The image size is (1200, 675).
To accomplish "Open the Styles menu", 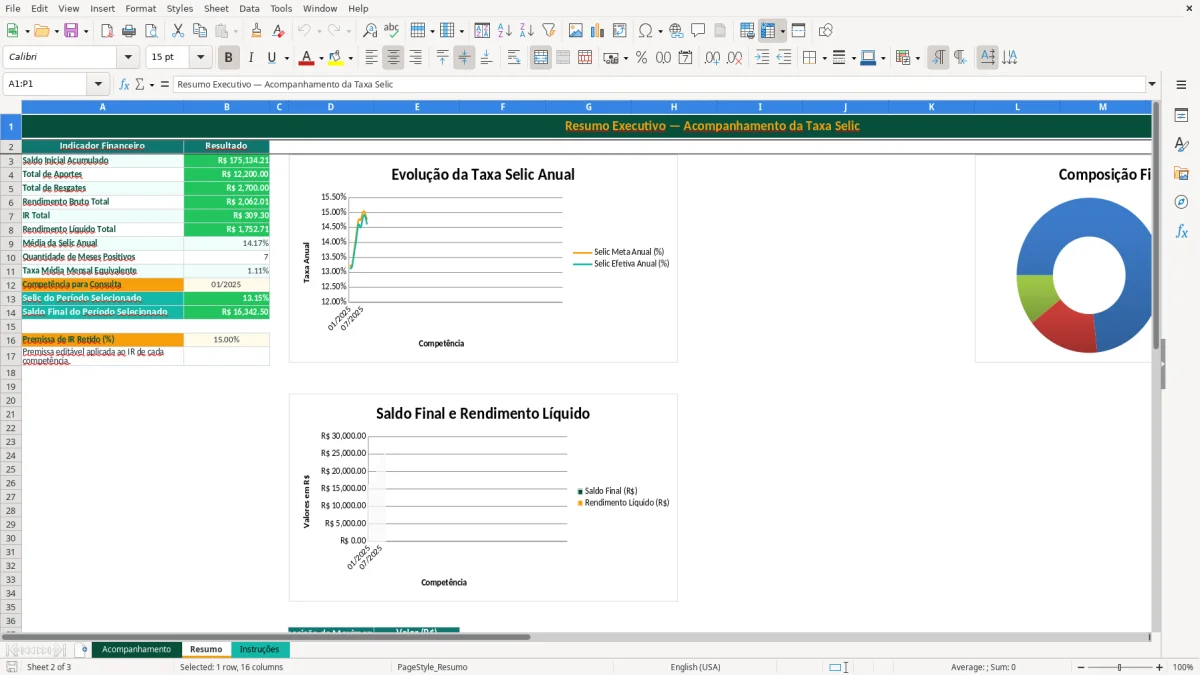I will 180,8.
